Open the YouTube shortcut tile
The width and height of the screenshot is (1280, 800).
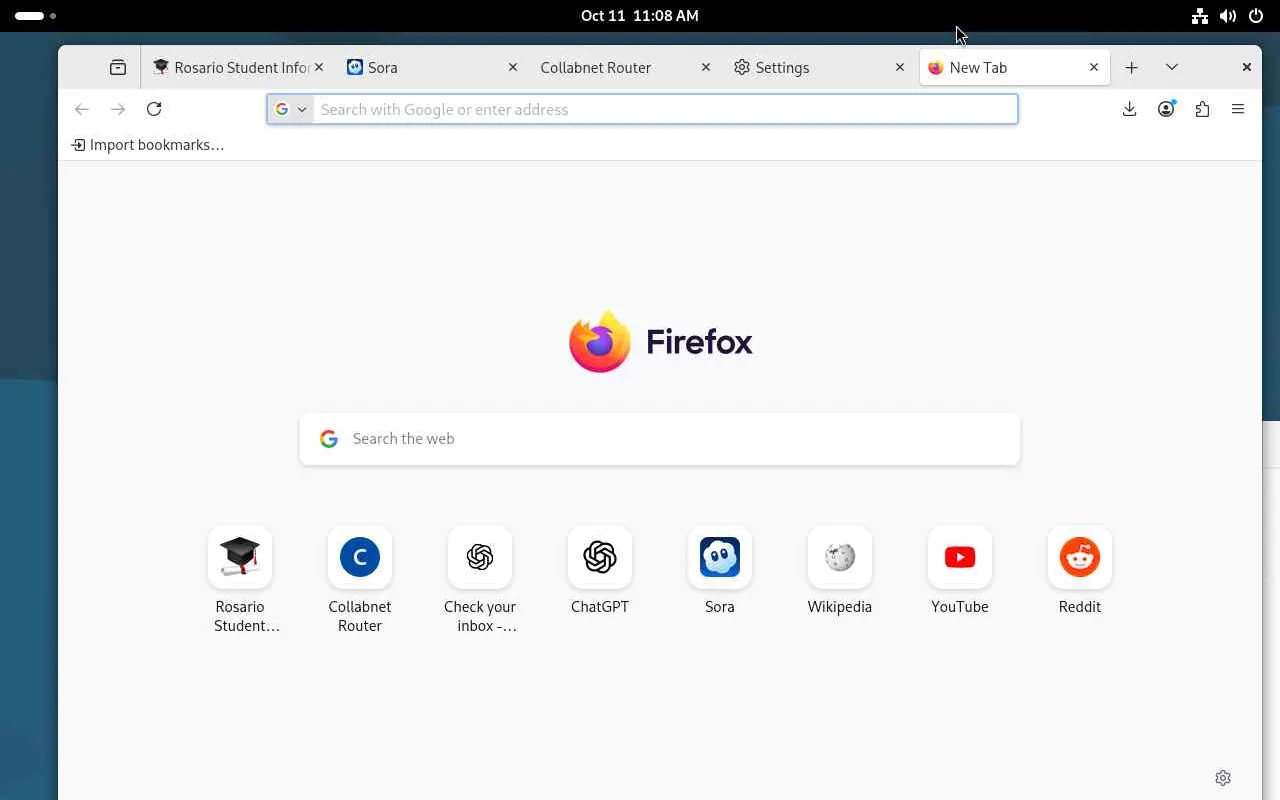[x=959, y=558]
